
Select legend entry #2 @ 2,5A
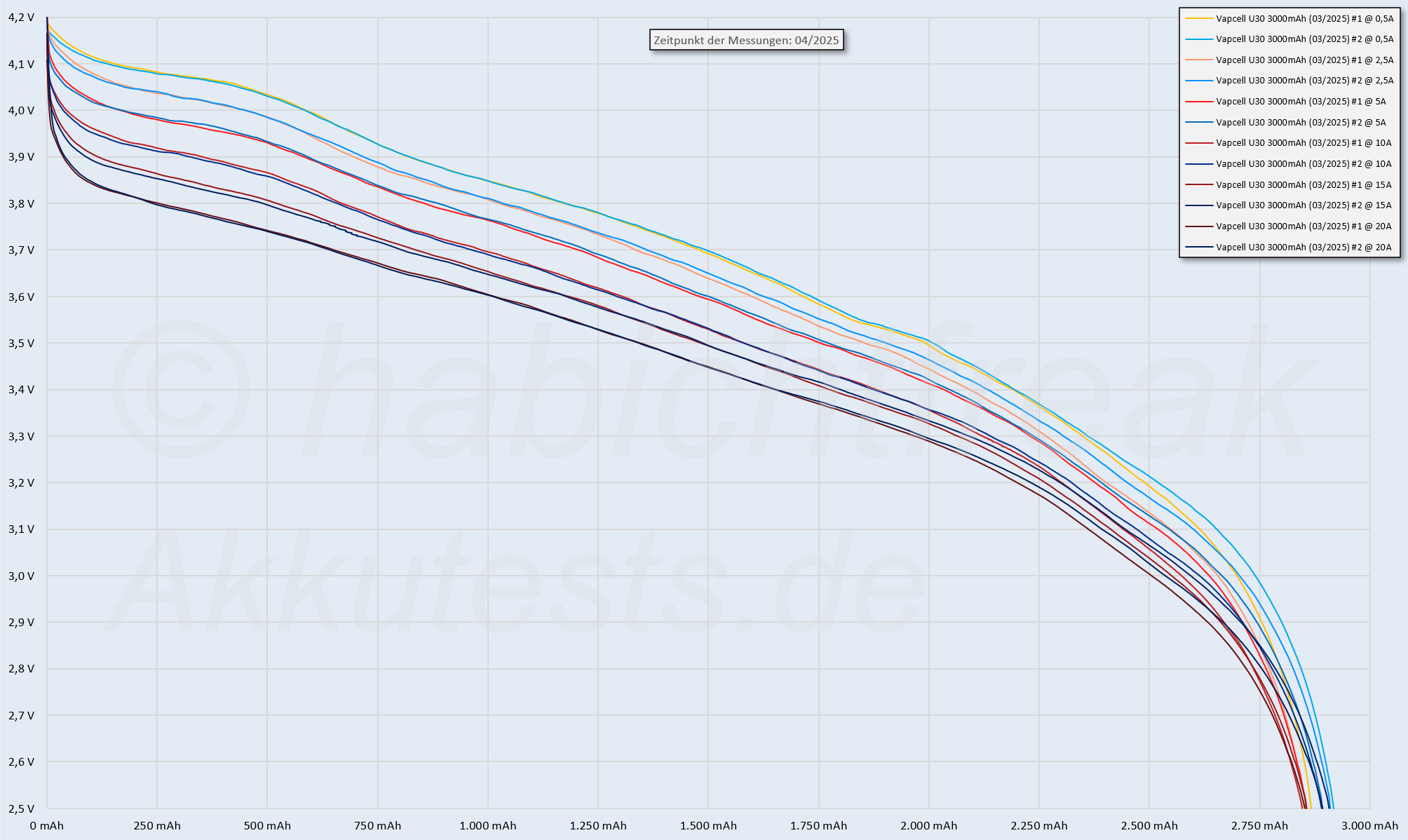point(1304,81)
